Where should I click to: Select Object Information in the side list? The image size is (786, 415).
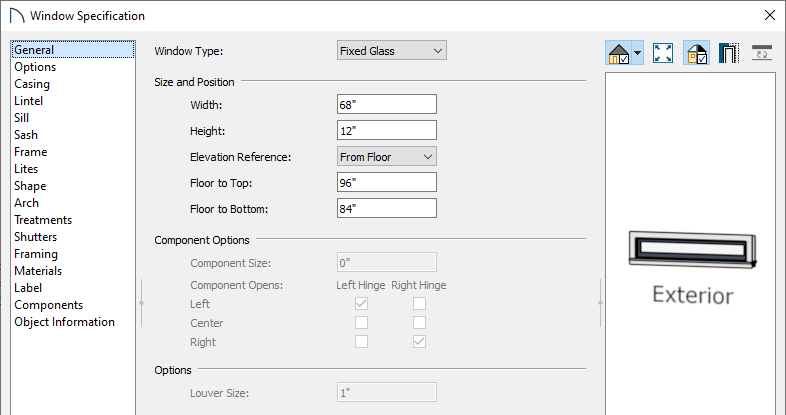point(65,322)
